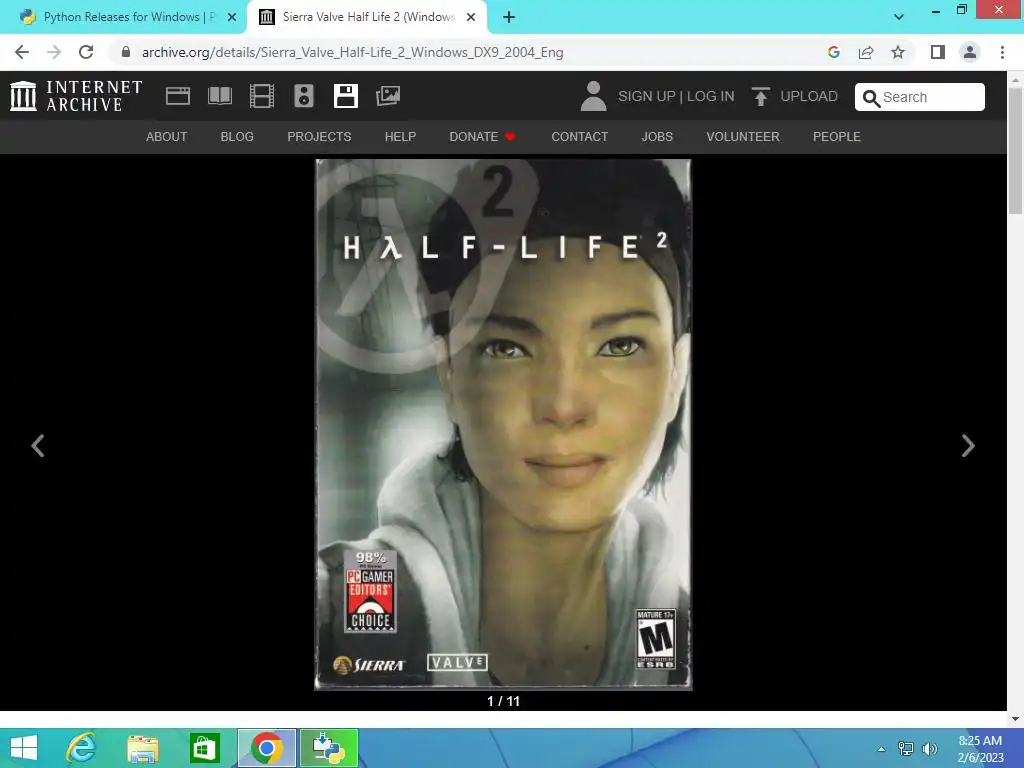The height and width of the screenshot is (768, 1024).
Task: Open the BLOG menu link
Action: (x=237, y=136)
